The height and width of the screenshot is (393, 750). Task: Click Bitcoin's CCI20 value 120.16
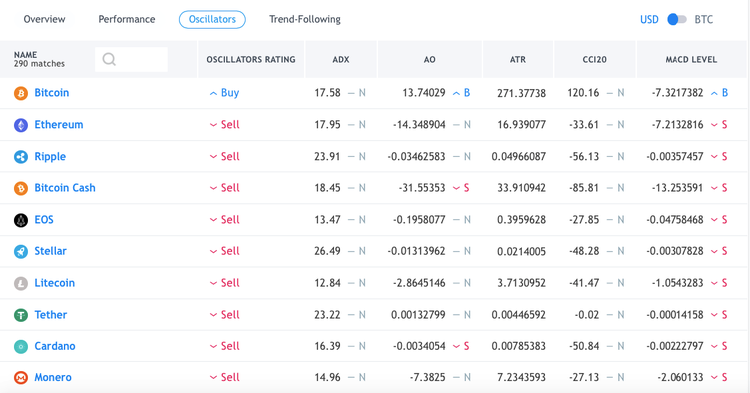583,93
